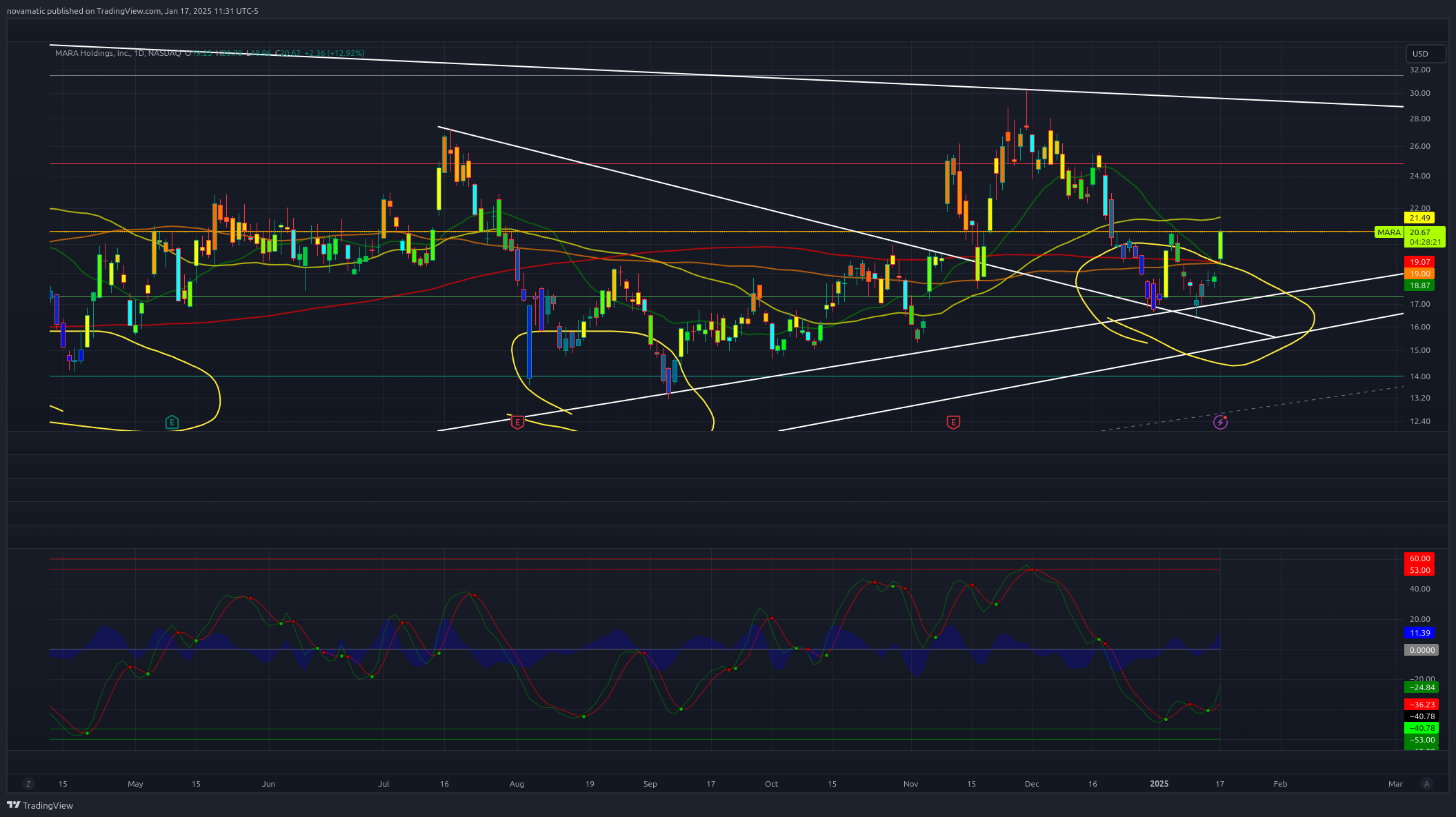Click the 30.00 price axis label
Viewport: 1456px width, 817px height.
click(1419, 93)
